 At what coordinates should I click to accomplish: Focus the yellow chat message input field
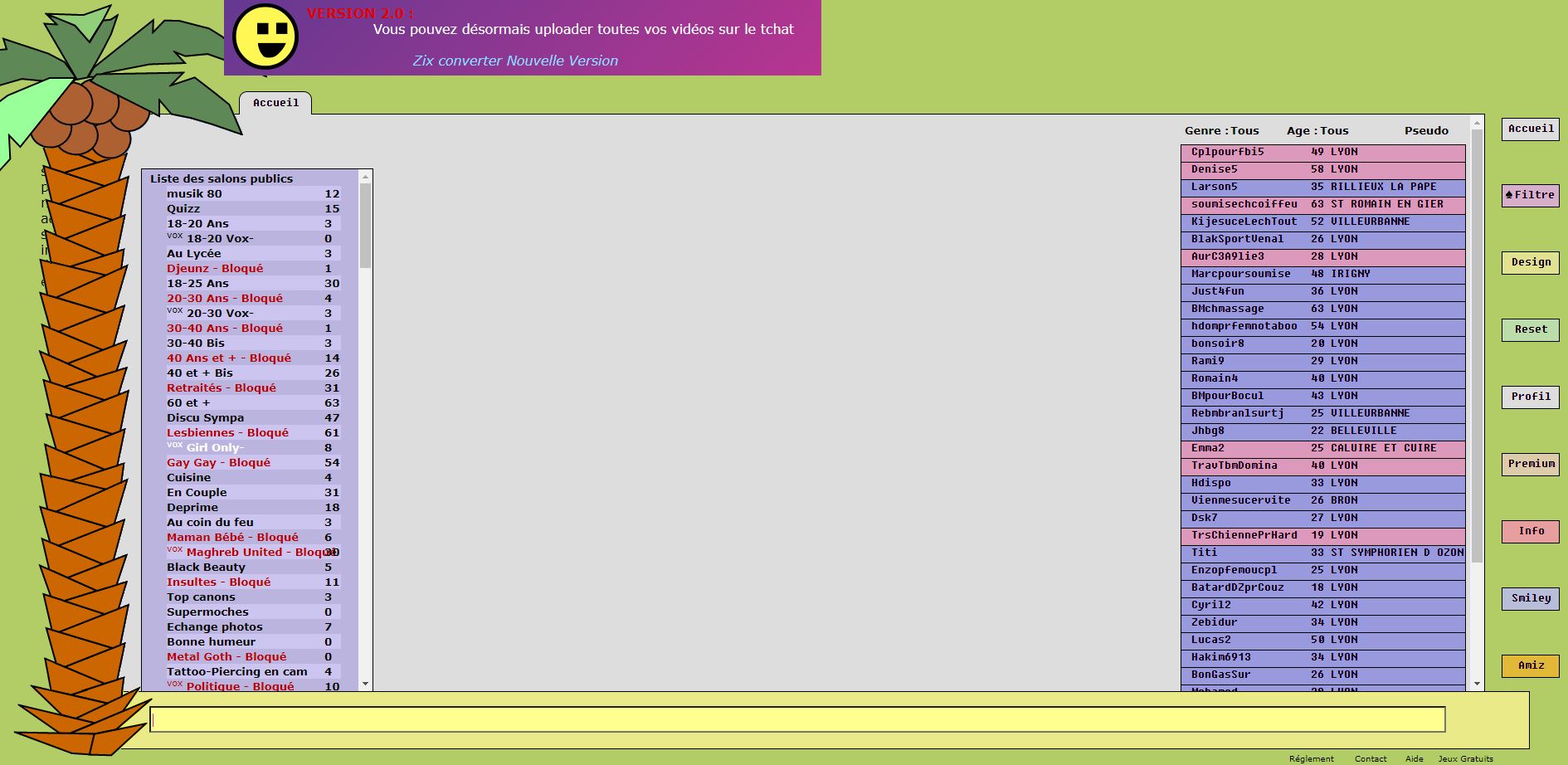(796, 719)
